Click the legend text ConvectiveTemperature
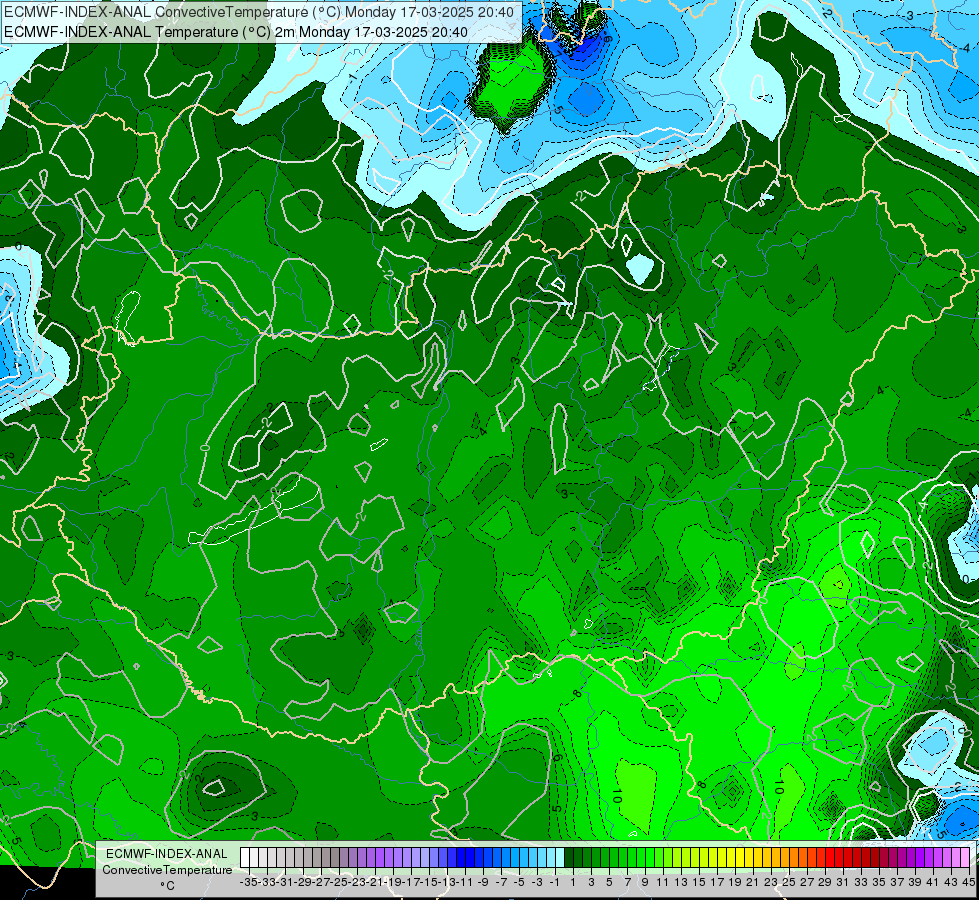 pyautogui.click(x=167, y=869)
